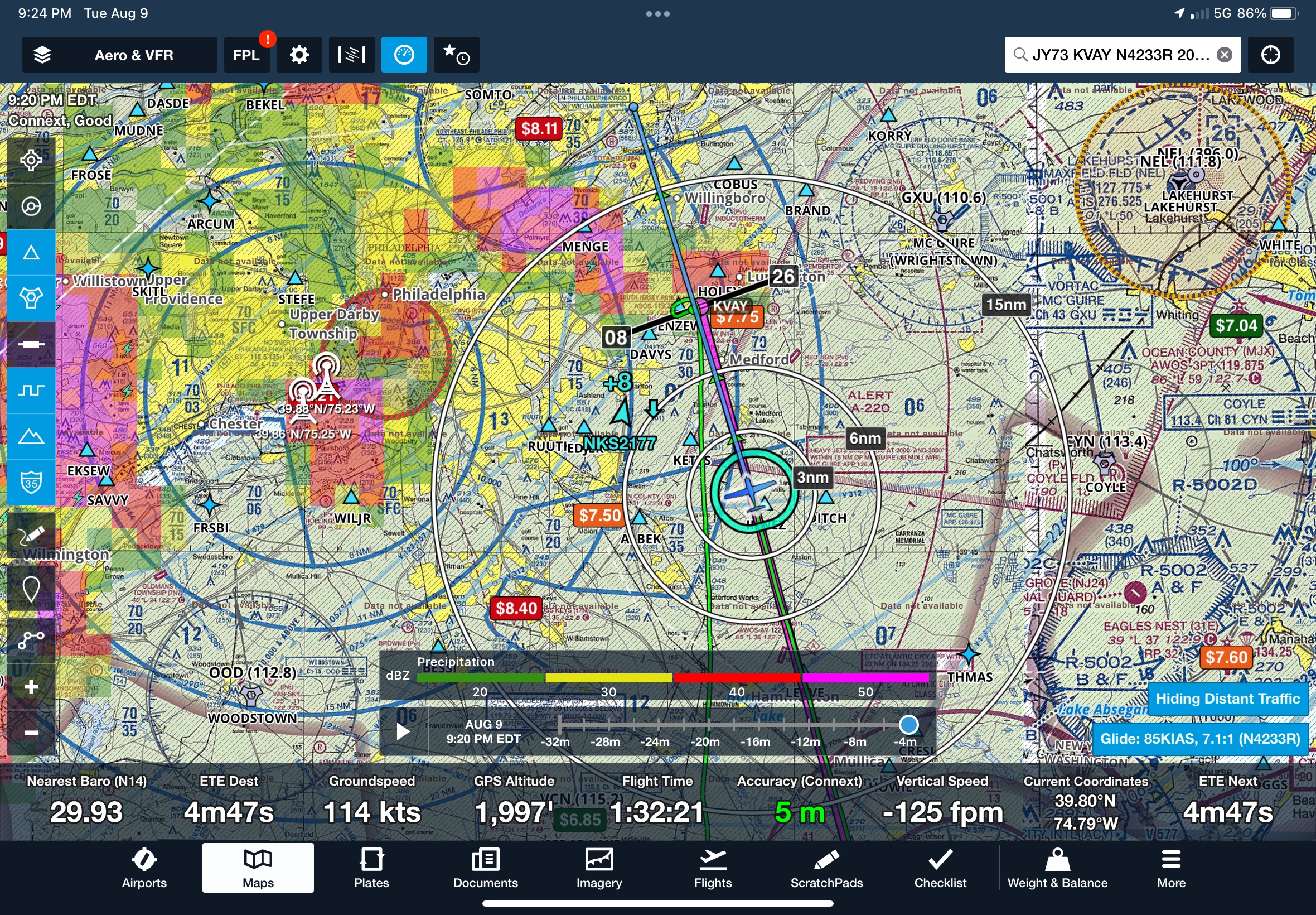Switch to the Plates tab
The width and height of the screenshot is (1316, 915).
pos(371,868)
